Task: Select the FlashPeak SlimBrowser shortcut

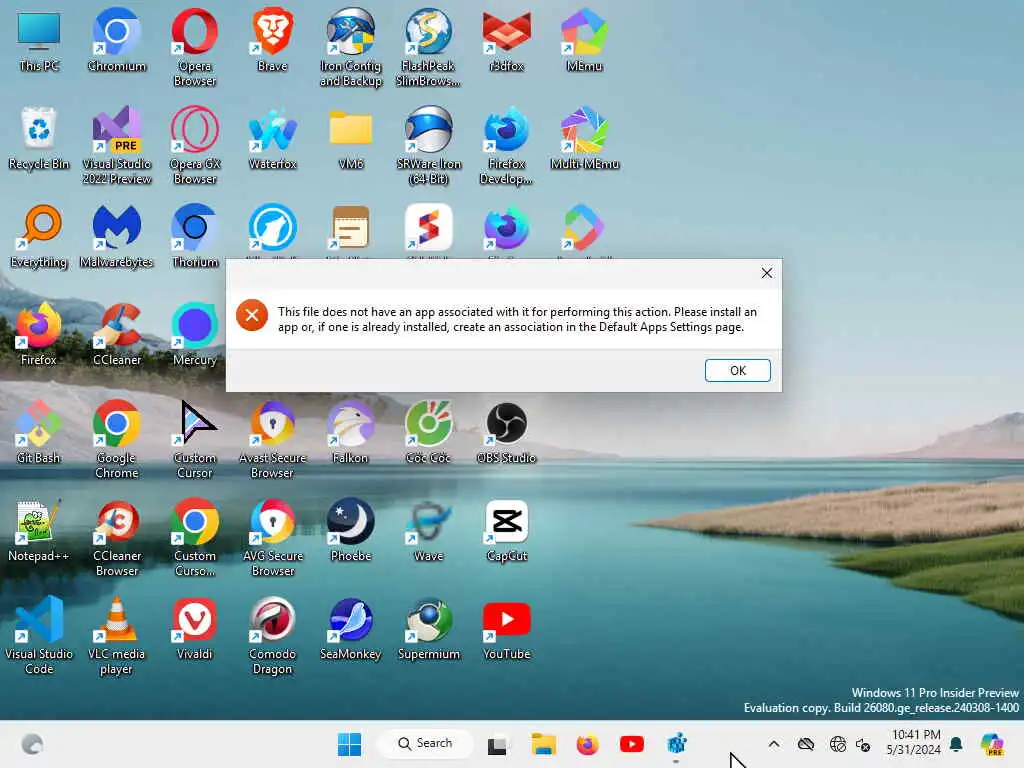Action: 428,47
